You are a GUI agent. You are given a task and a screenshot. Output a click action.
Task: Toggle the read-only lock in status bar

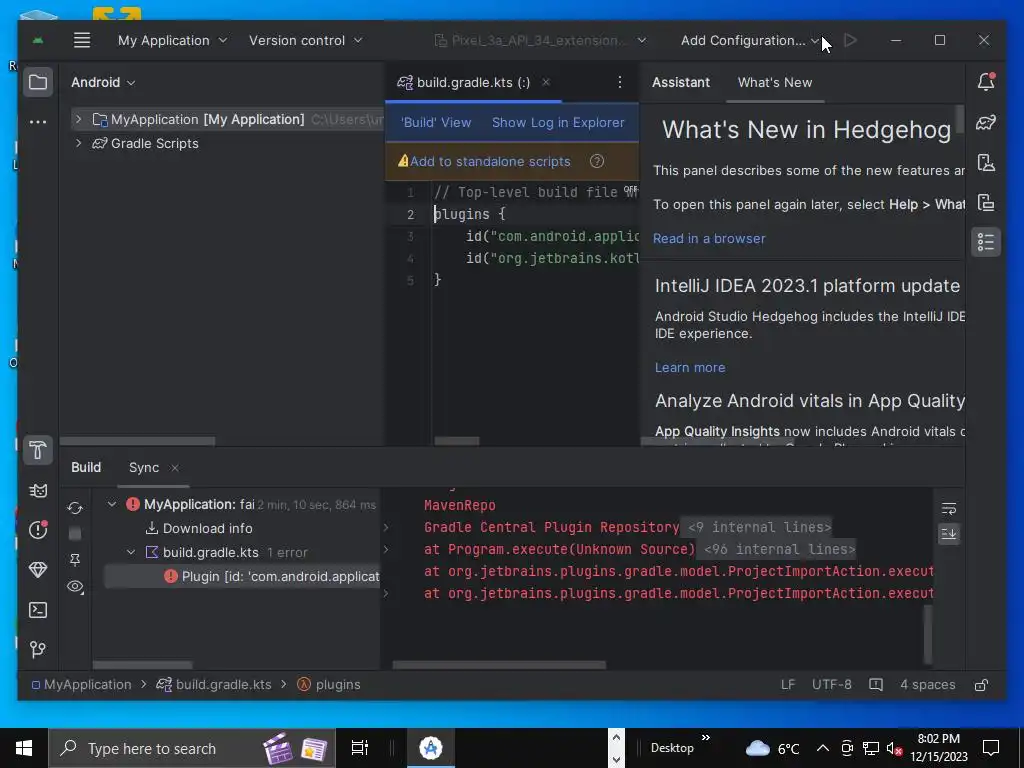coord(981,684)
